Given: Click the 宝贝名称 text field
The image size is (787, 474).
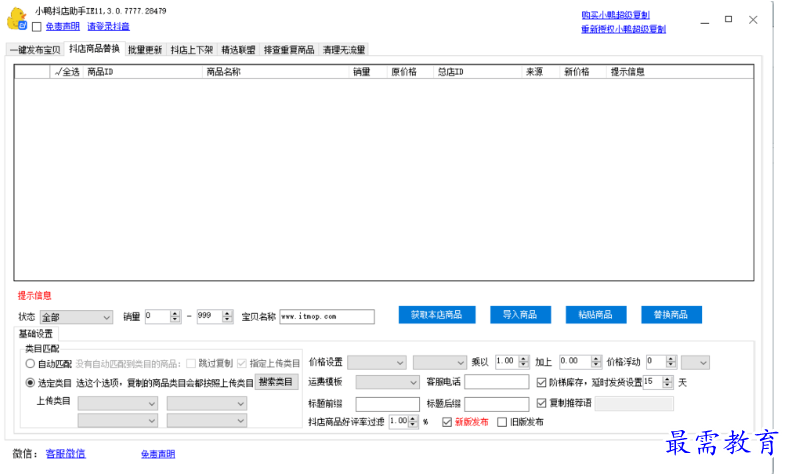Looking at the screenshot, I should [327, 317].
